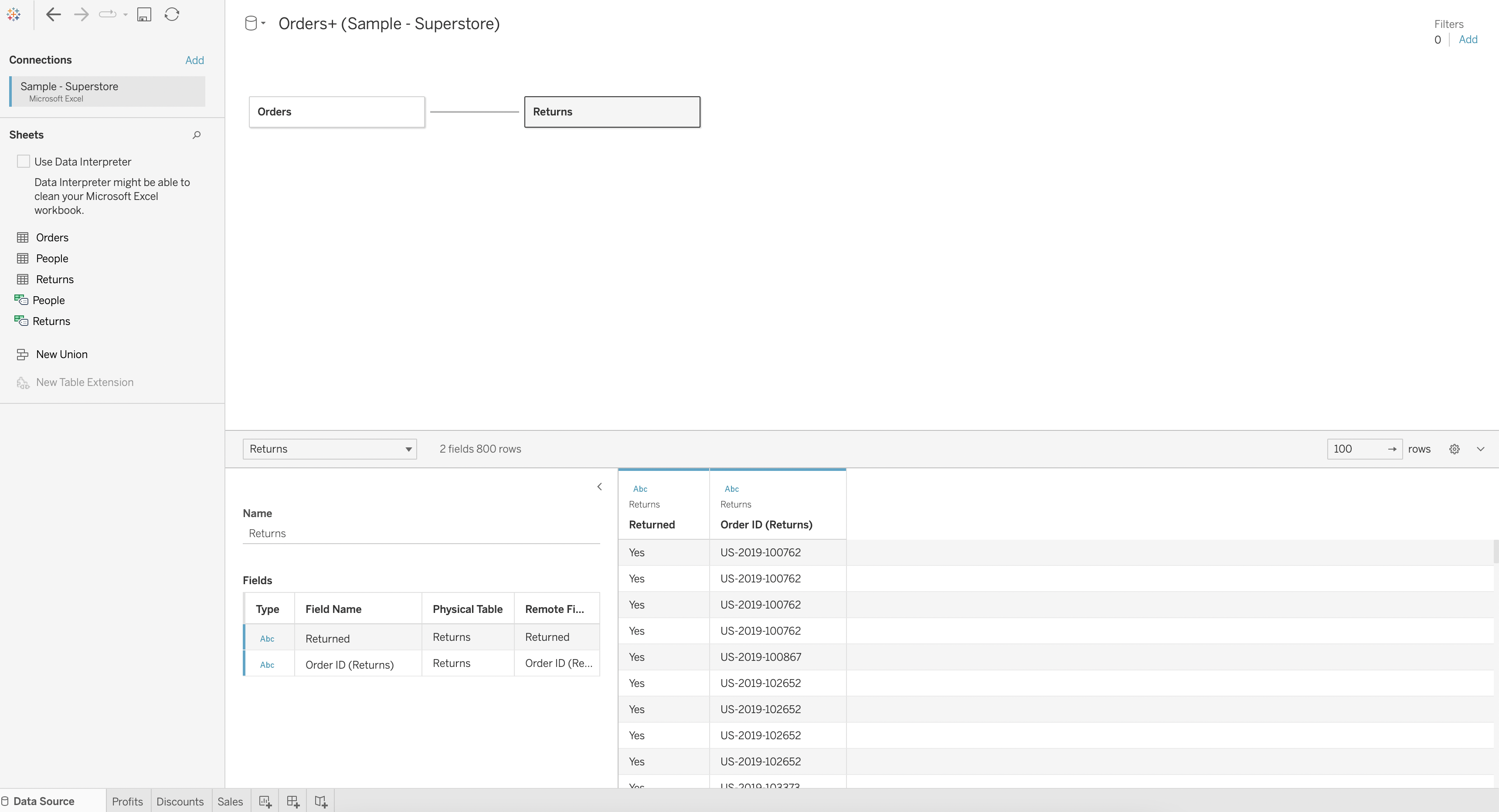This screenshot has width=1499, height=812.
Task: Create a new story via bottom toolbar icon
Action: click(321, 801)
